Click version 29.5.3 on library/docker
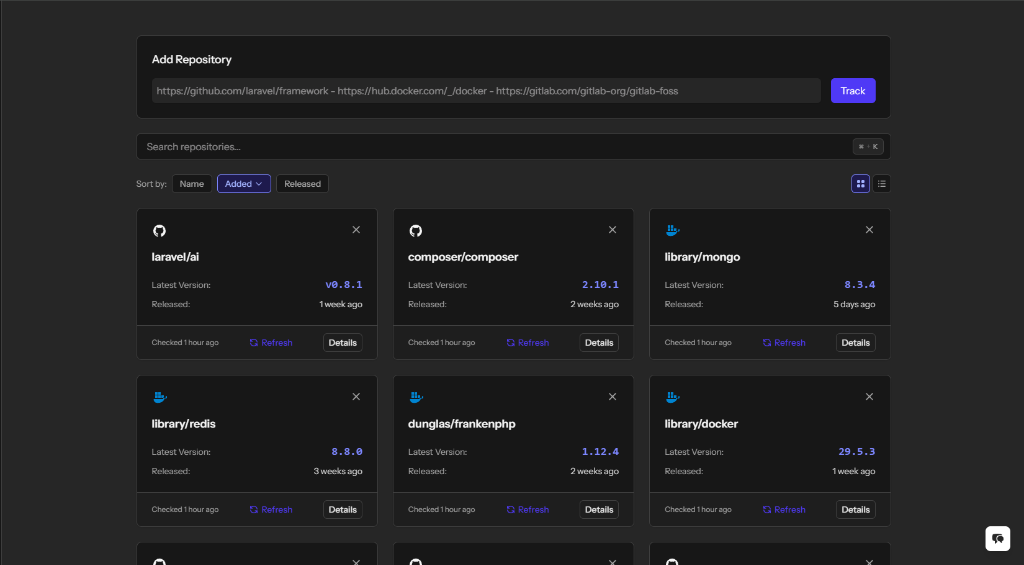This screenshot has height=565, width=1024. tap(857, 451)
